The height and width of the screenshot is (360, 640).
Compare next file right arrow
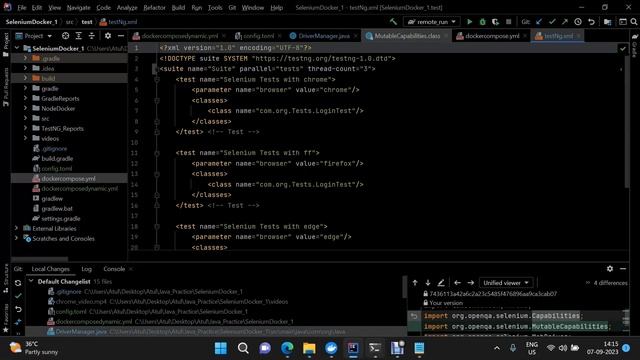470,282
